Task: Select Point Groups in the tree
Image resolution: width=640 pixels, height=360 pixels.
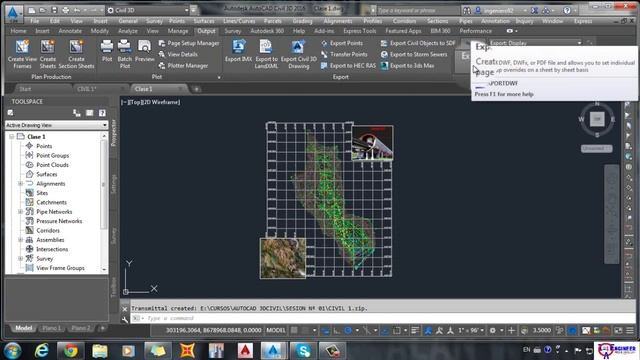Action: (53, 156)
